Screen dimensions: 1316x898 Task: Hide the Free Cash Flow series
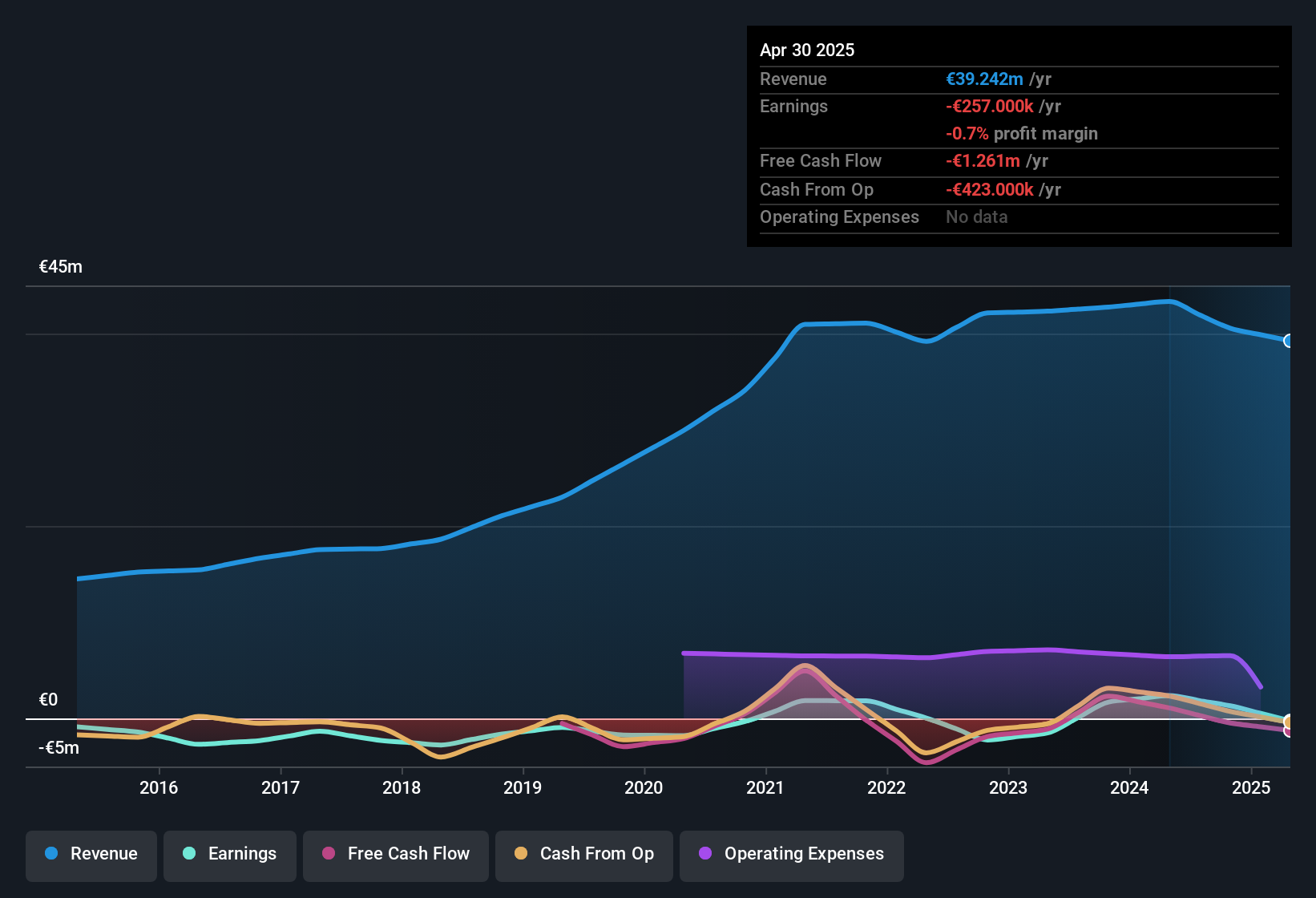pos(395,856)
